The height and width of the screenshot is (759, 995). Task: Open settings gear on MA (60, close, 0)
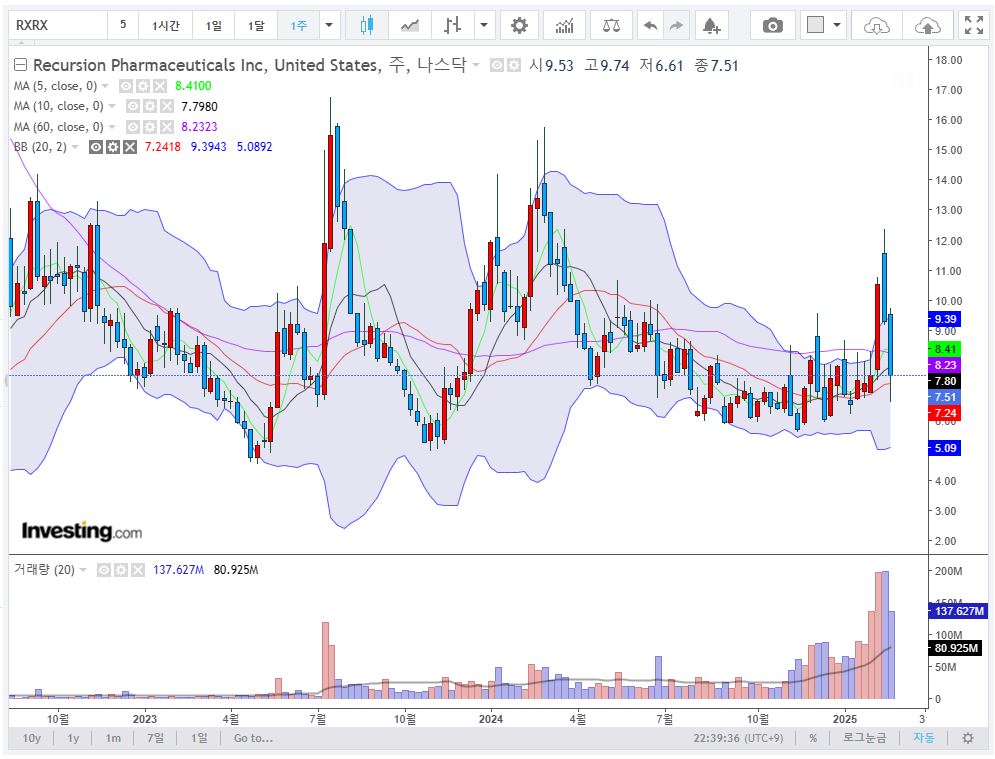[x=149, y=126]
